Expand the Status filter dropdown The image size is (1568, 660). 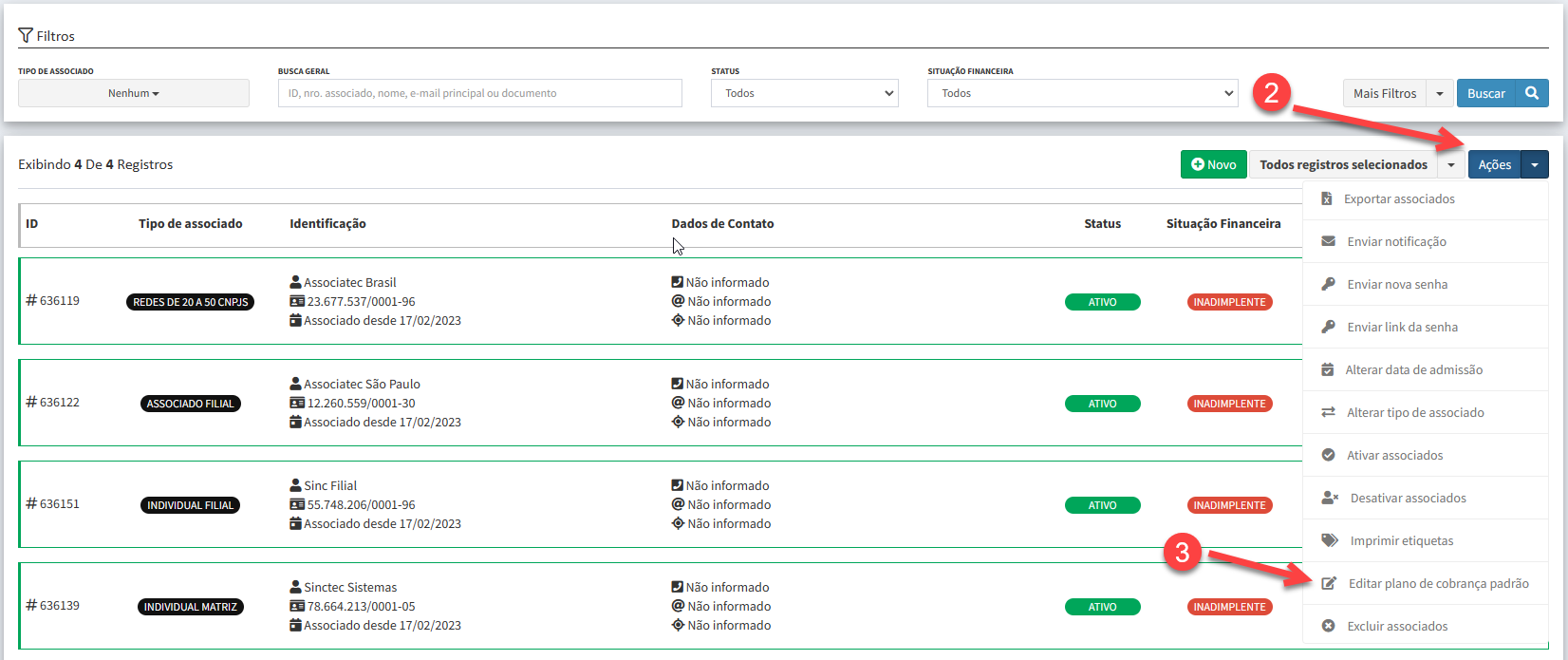[804, 93]
